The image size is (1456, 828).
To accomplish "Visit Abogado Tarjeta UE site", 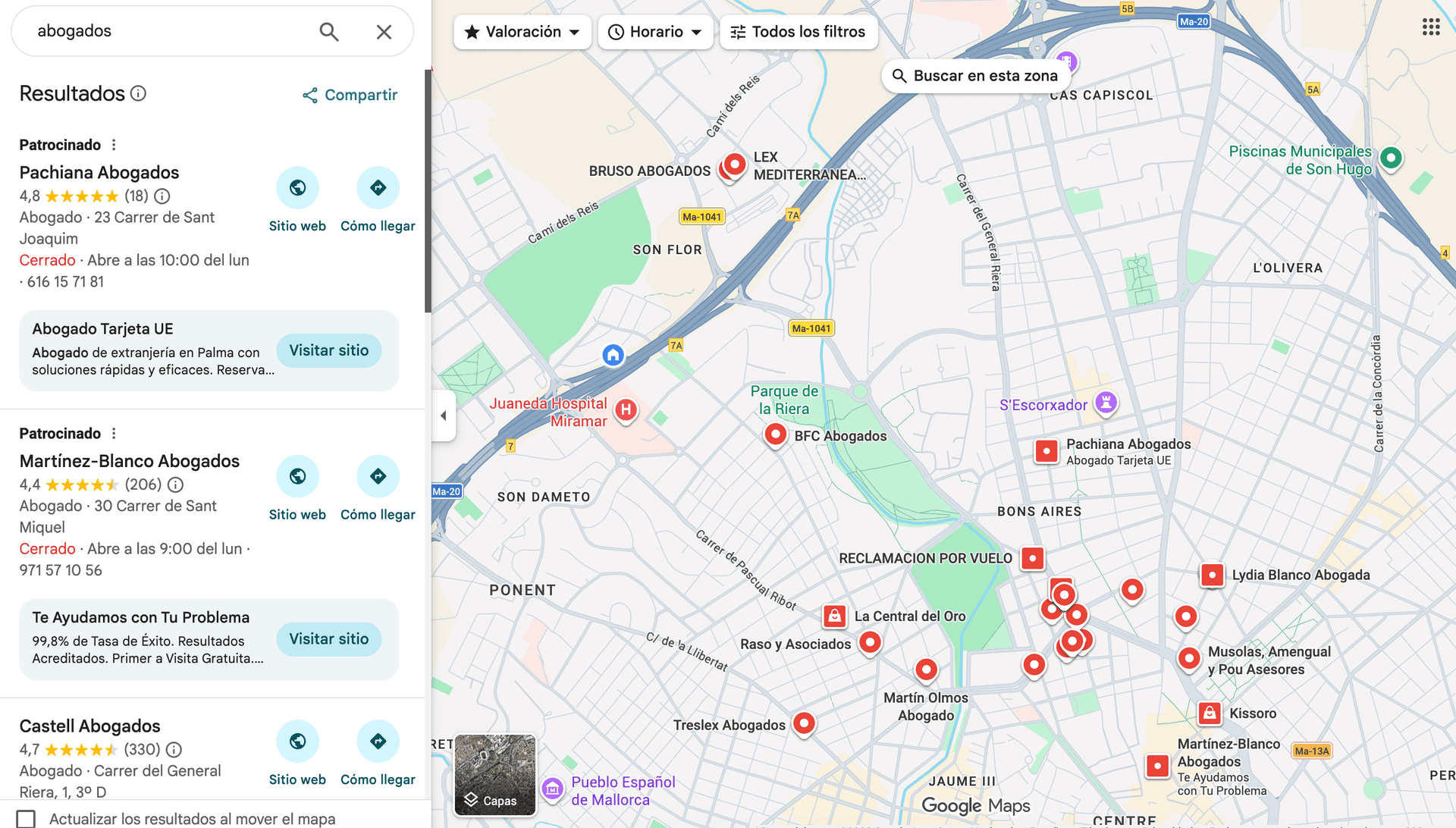I will coord(329,350).
